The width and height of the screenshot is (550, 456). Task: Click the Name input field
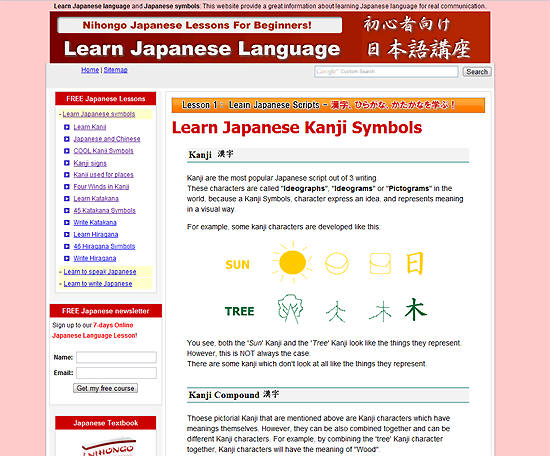tap(116, 357)
